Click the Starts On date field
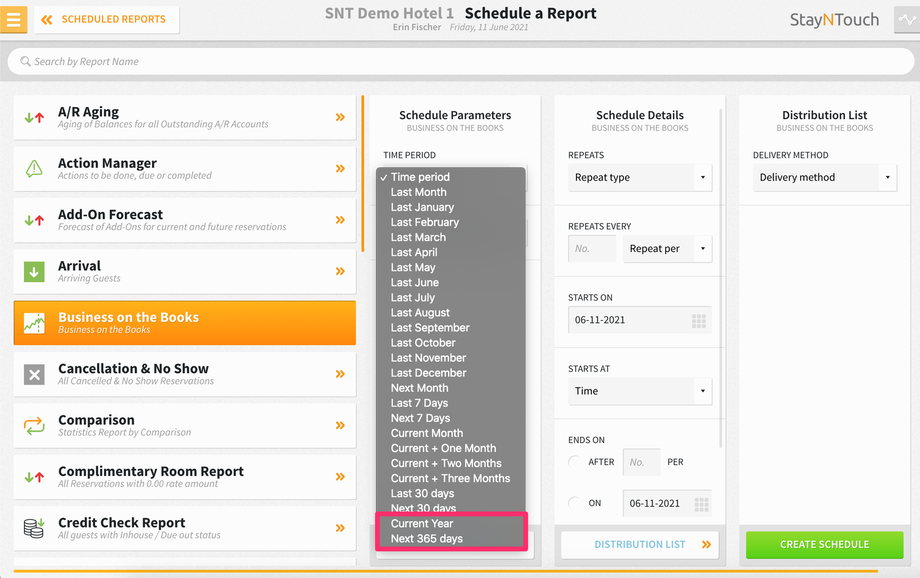Viewport: 920px width, 578px height. tap(640, 320)
